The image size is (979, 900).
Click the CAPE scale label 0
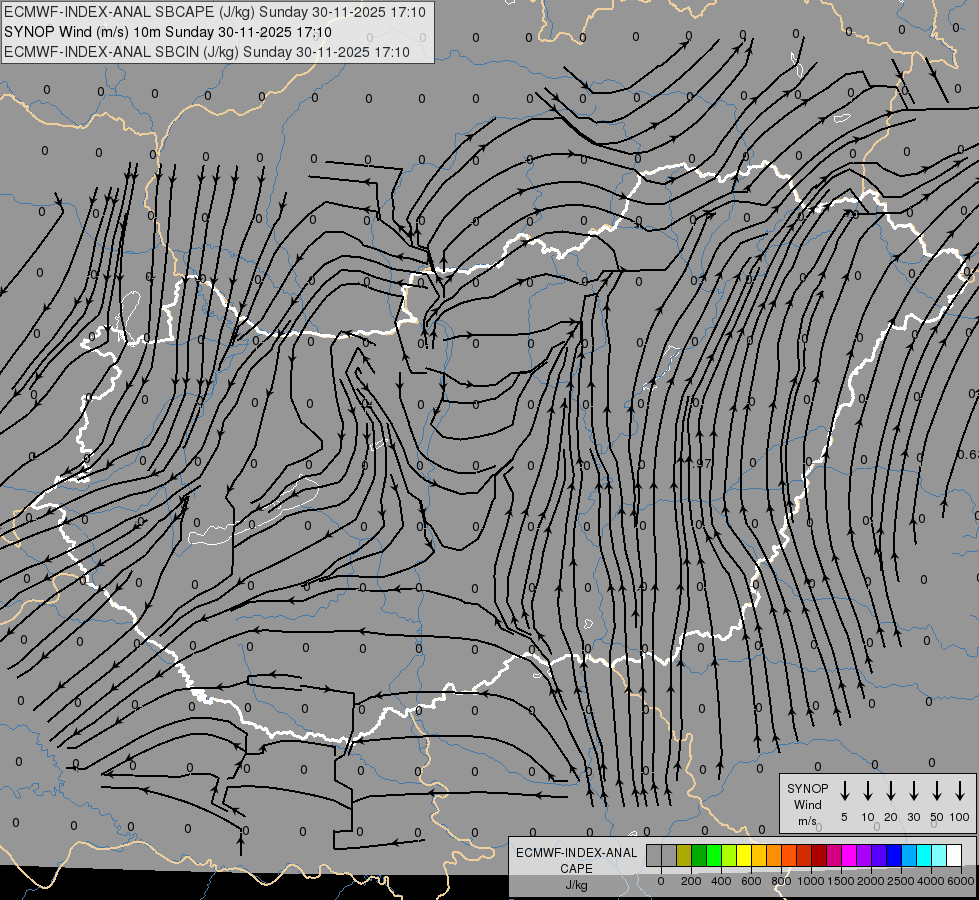coord(661,881)
